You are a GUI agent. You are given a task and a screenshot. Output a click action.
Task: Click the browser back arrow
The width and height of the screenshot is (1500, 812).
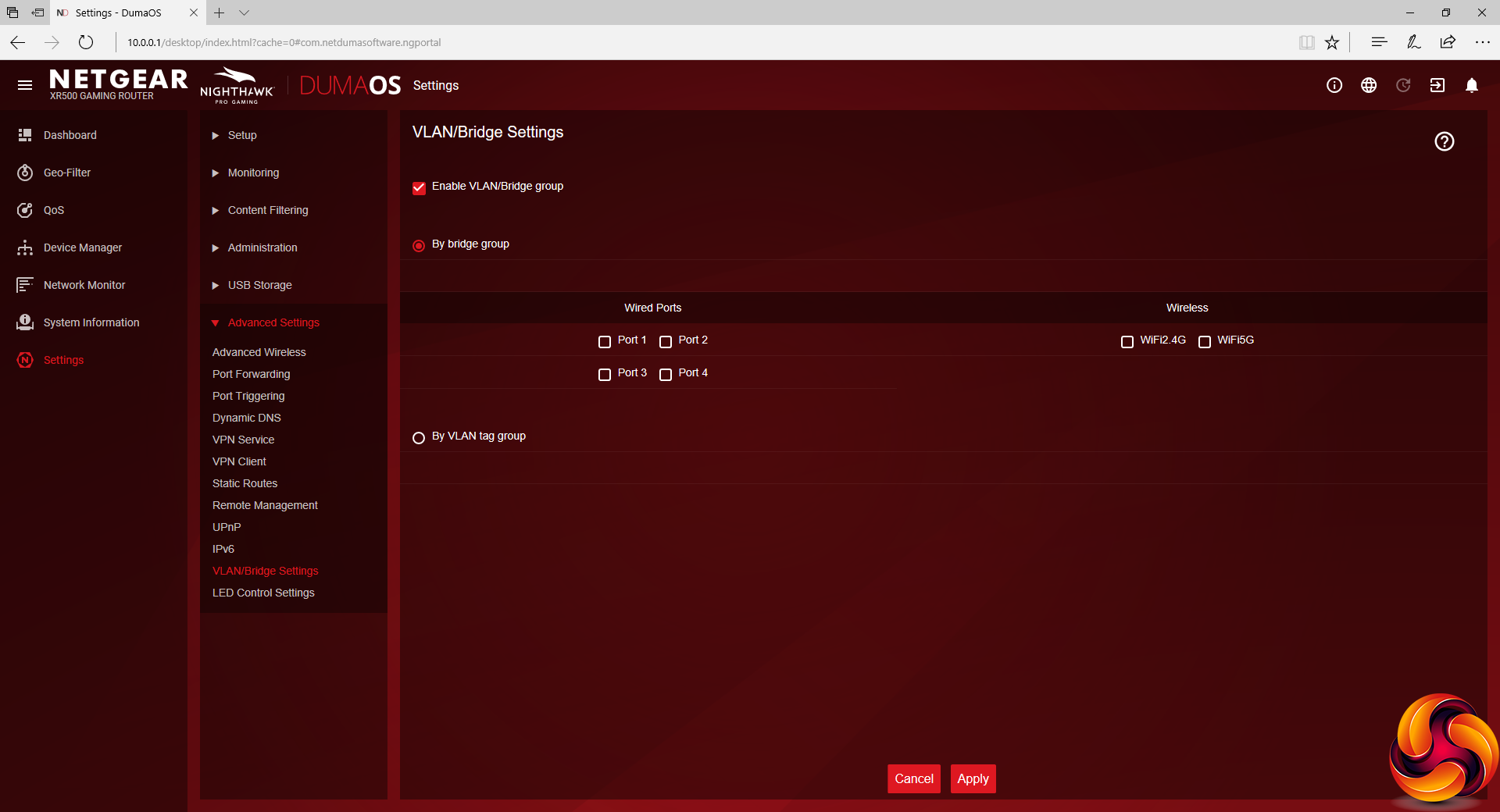pos(18,42)
